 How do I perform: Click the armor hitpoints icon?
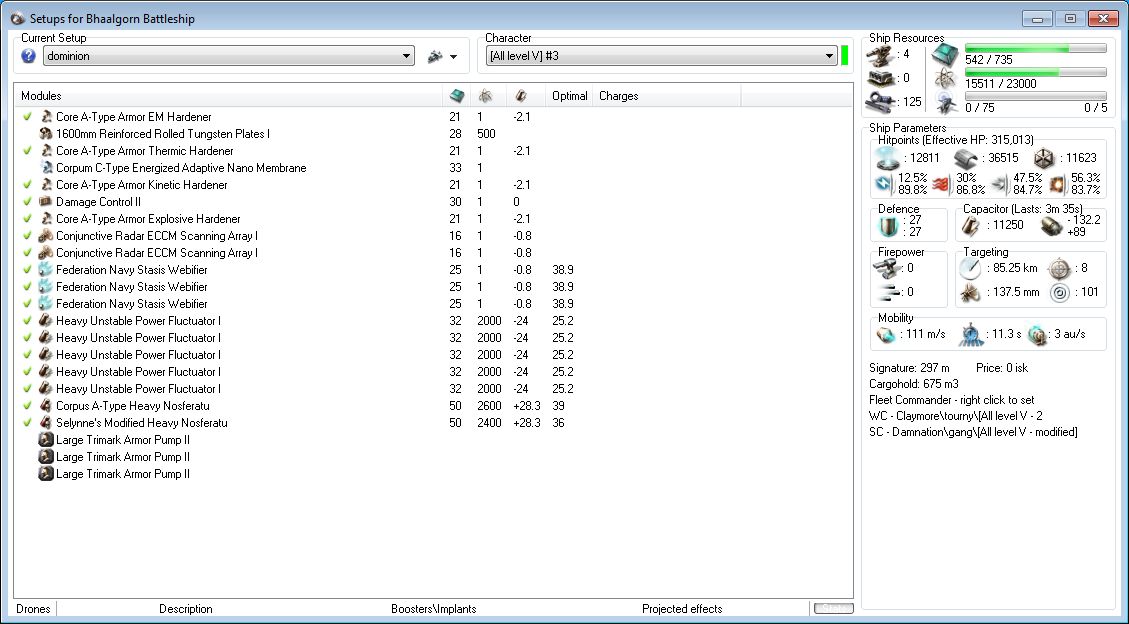966,158
